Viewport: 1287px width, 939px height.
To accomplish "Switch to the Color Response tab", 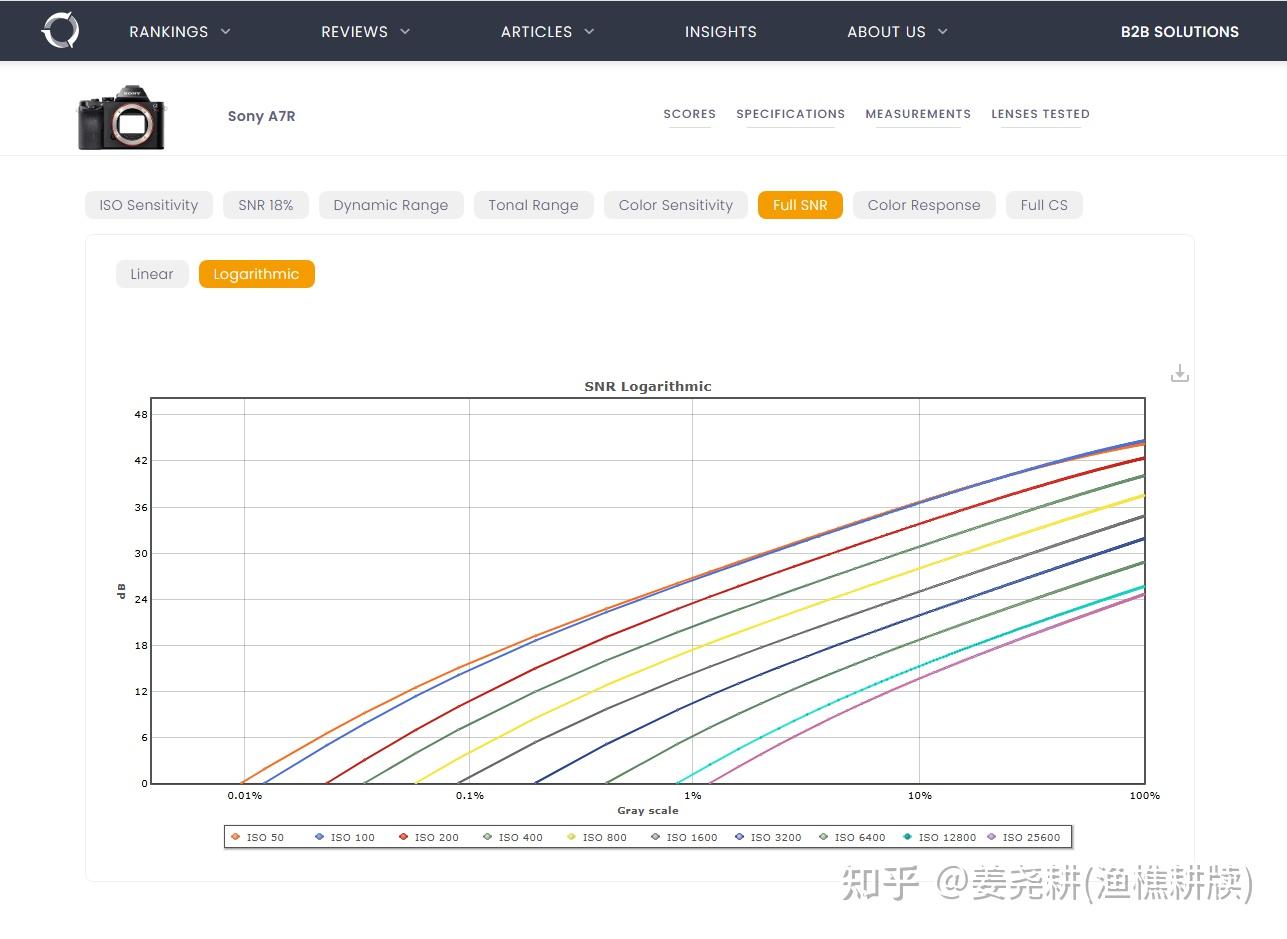I will click(x=924, y=205).
